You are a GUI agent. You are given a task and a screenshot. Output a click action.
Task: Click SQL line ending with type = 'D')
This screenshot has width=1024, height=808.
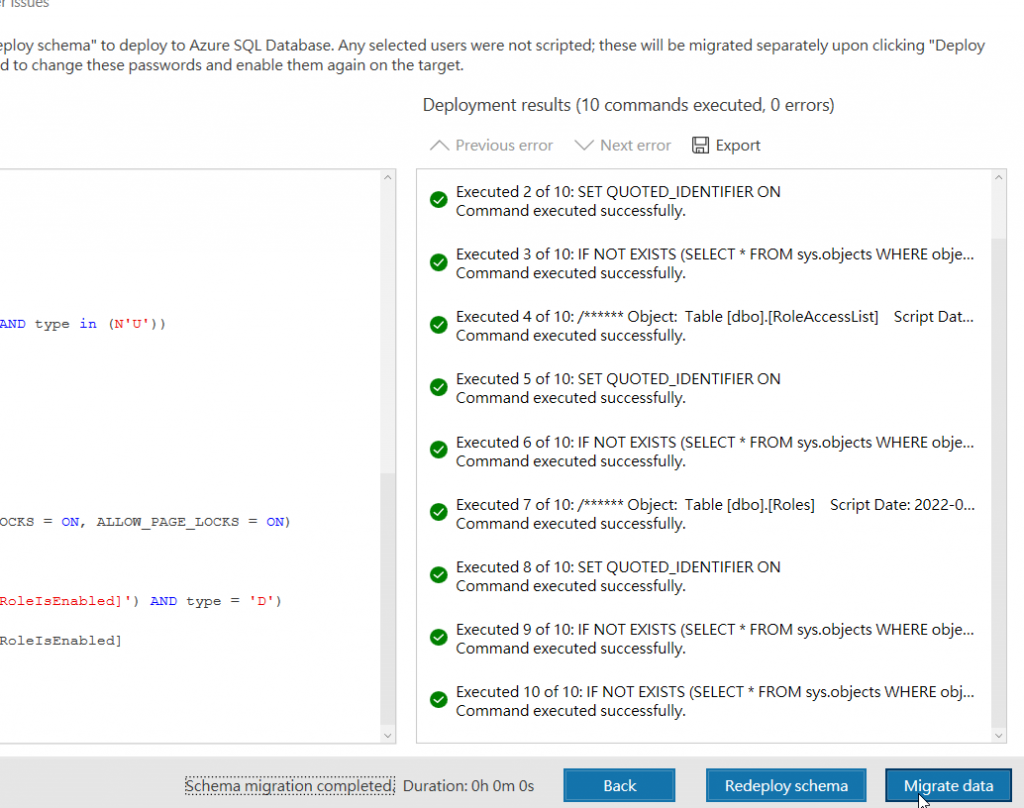[140, 601]
